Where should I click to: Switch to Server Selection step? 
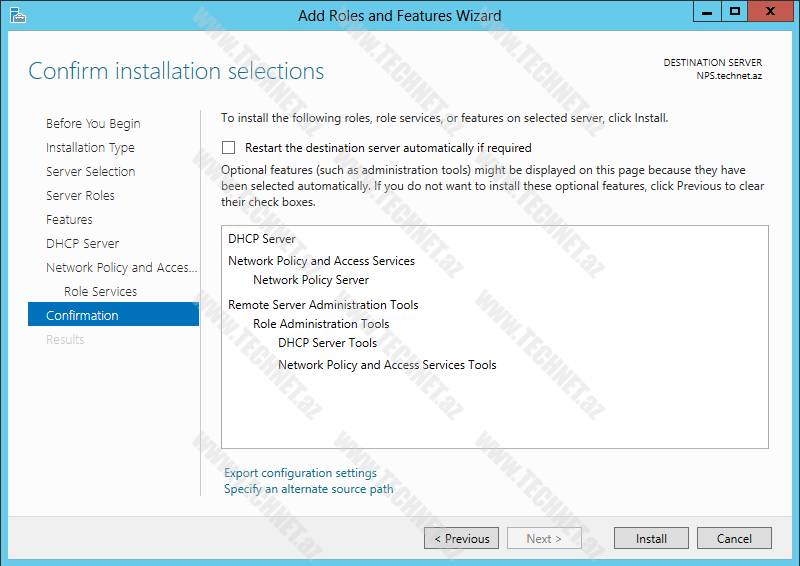[90, 172]
